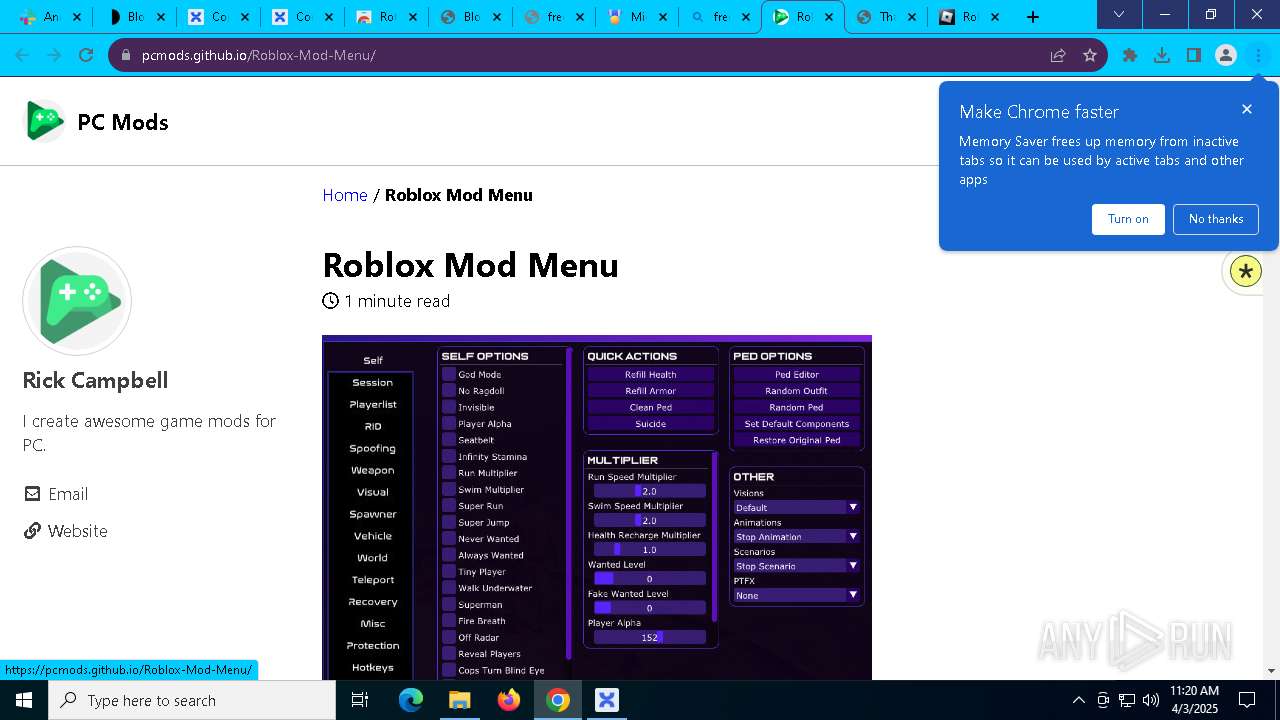Screen dimensions: 1280x720
Task: Tick the Seatbelt checkbox
Action: [449, 440]
